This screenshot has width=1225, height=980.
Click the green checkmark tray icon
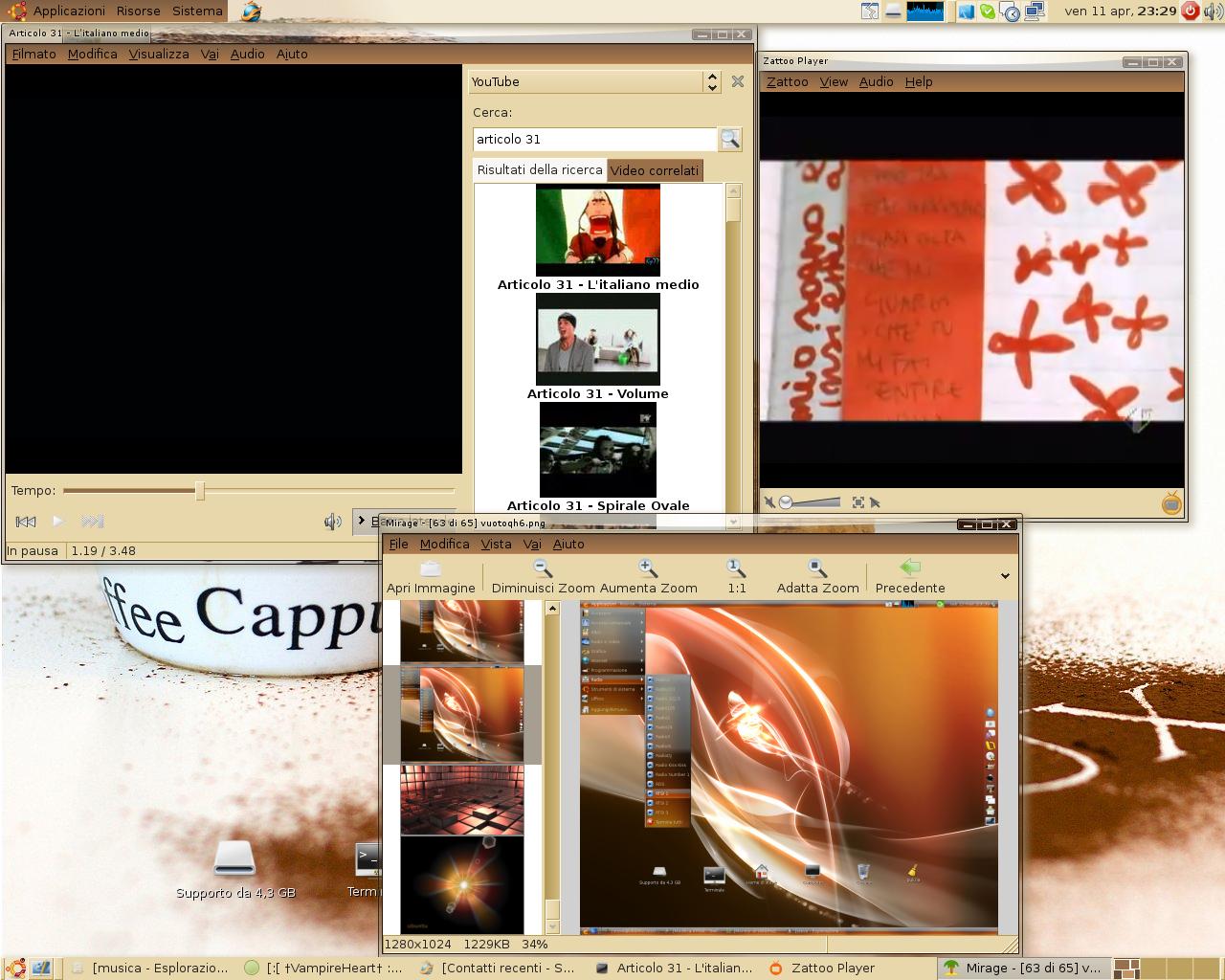click(988, 11)
